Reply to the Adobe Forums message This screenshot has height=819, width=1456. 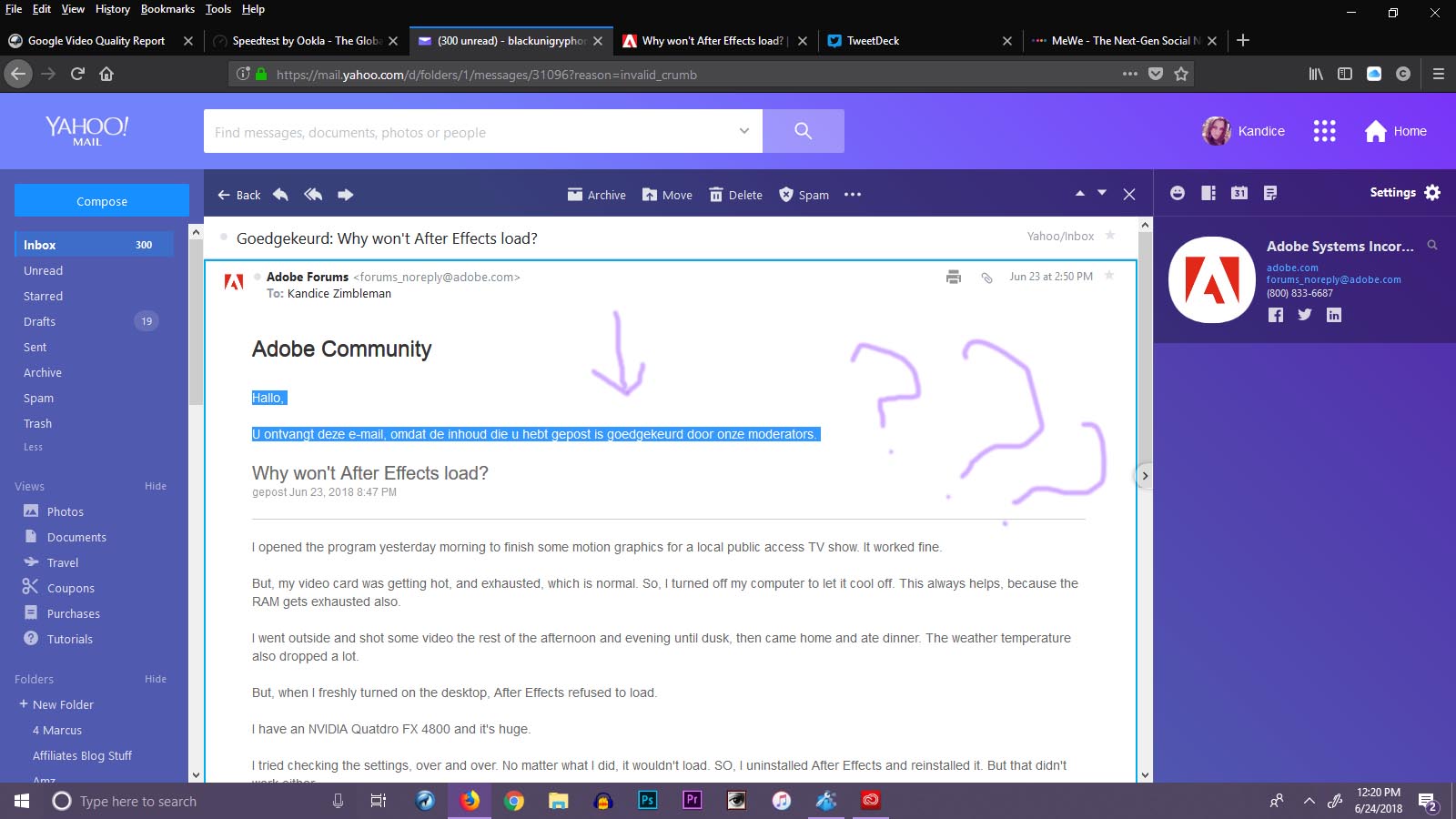[280, 195]
